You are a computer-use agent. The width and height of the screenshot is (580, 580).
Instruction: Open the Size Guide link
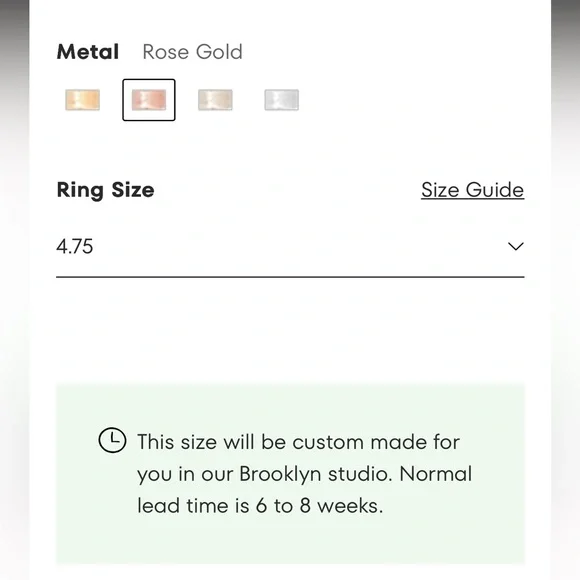[472, 190]
